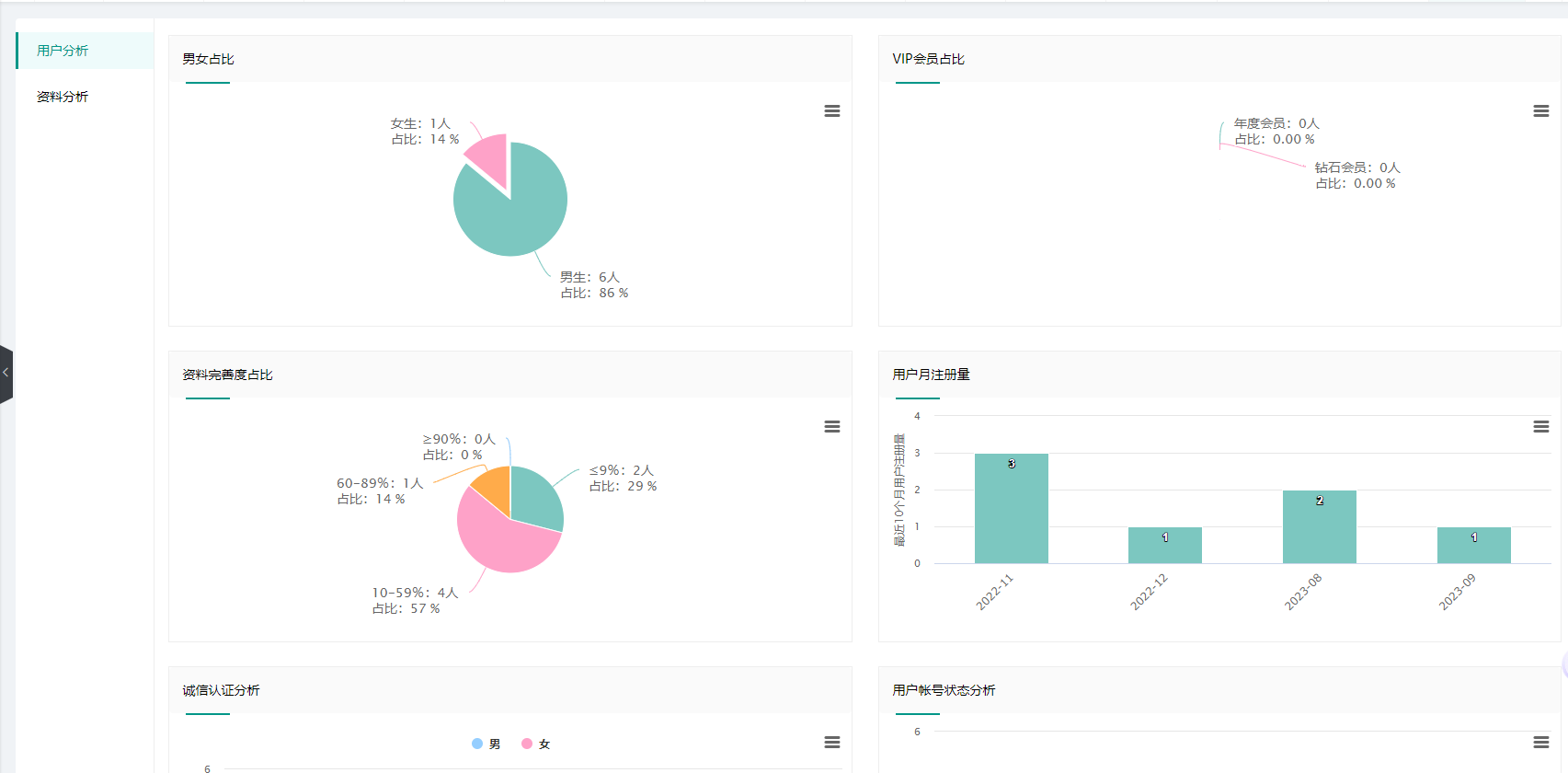
Task: Click the 2023-08 bar with value 2
Action: [x=1320, y=526]
